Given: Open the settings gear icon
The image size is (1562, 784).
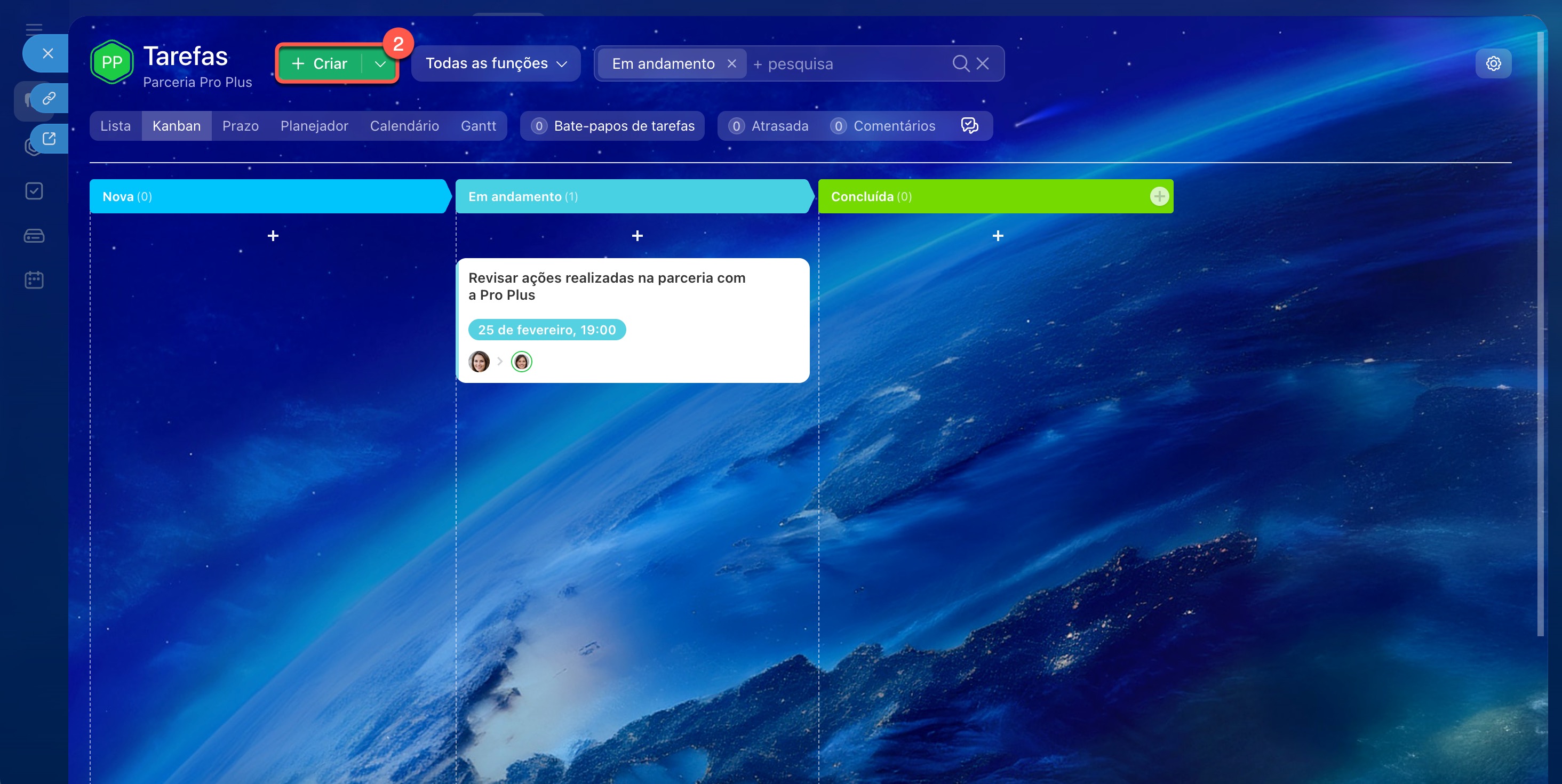Looking at the screenshot, I should click(x=1493, y=63).
